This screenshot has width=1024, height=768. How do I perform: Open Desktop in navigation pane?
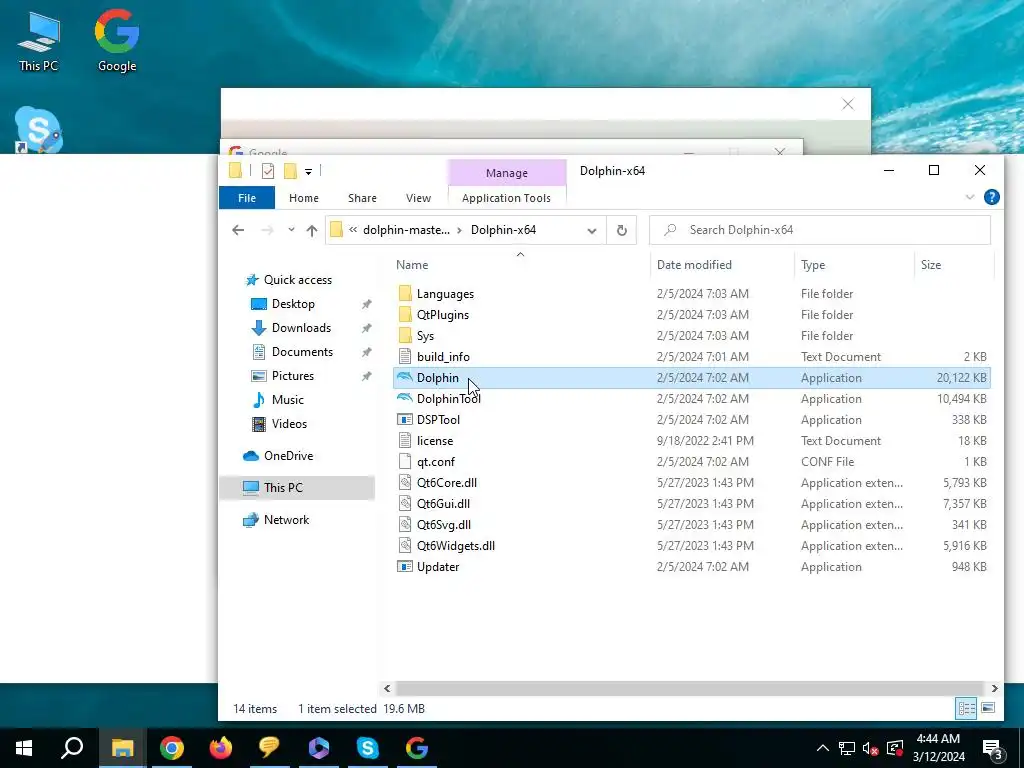pos(293,304)
